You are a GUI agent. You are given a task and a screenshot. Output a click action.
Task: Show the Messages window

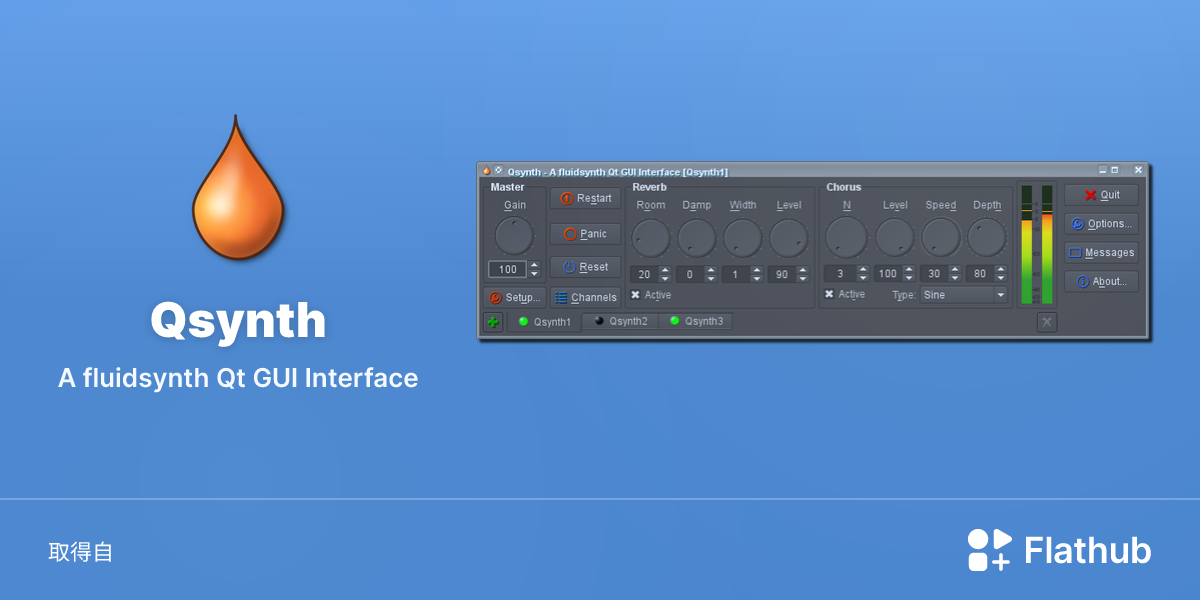point(1101,253)
